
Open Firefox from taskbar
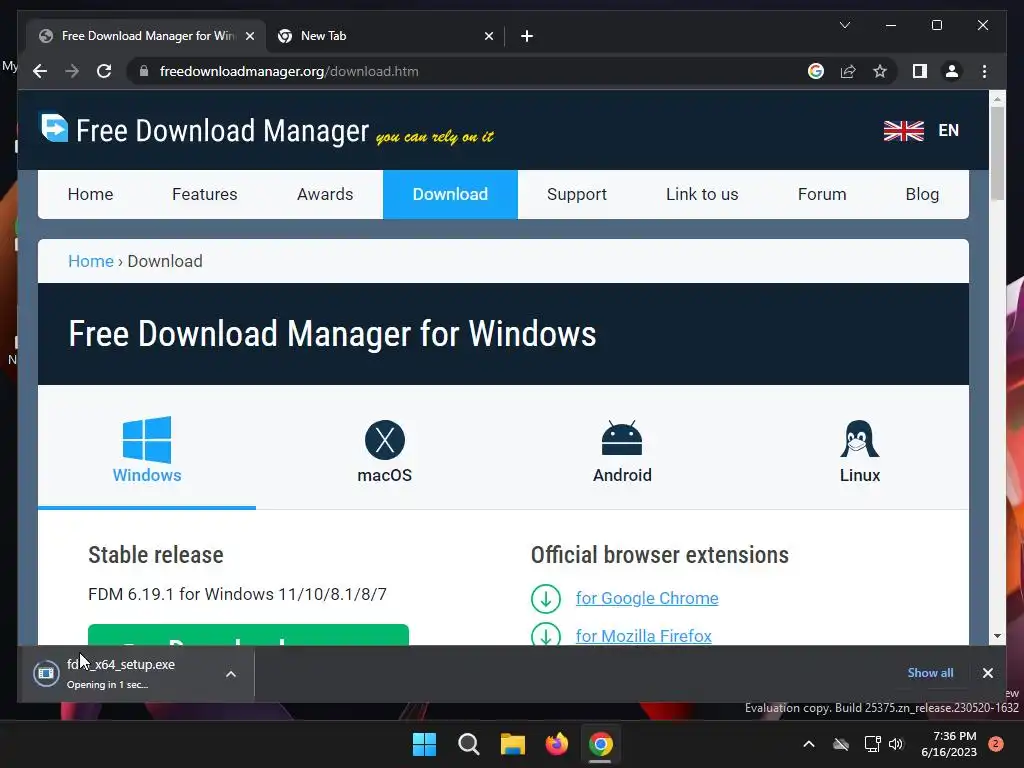tap(556, 744)
